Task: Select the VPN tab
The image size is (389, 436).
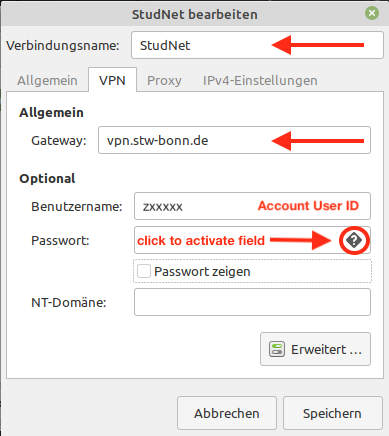Action: (x=112, y=80)
